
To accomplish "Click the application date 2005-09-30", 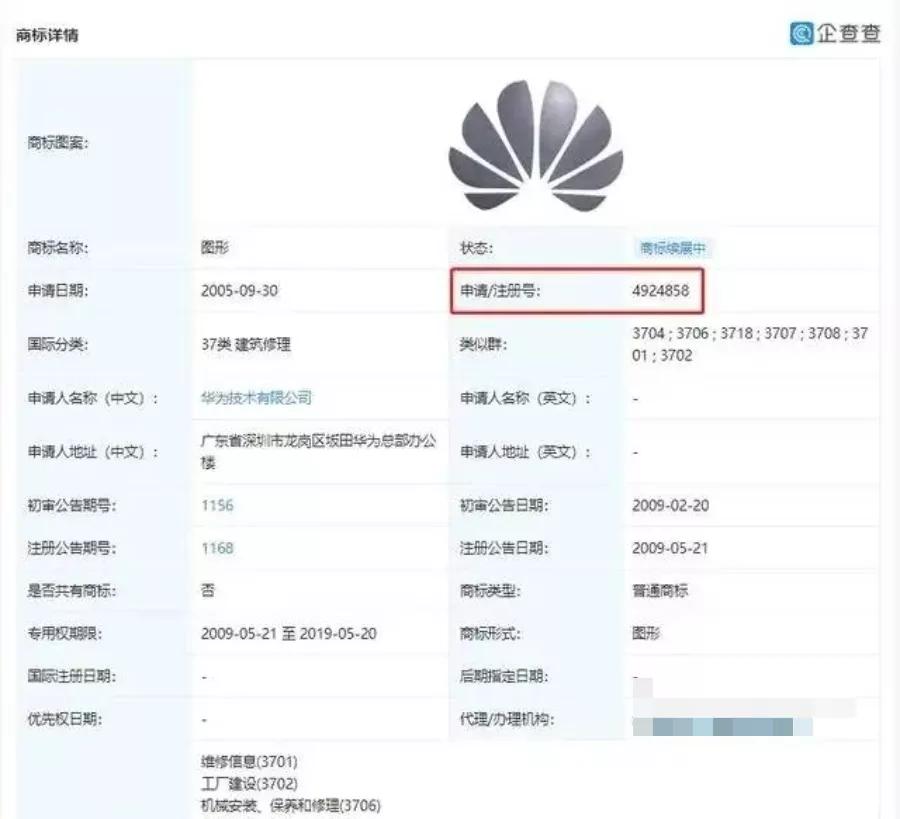I will point(239,290).
